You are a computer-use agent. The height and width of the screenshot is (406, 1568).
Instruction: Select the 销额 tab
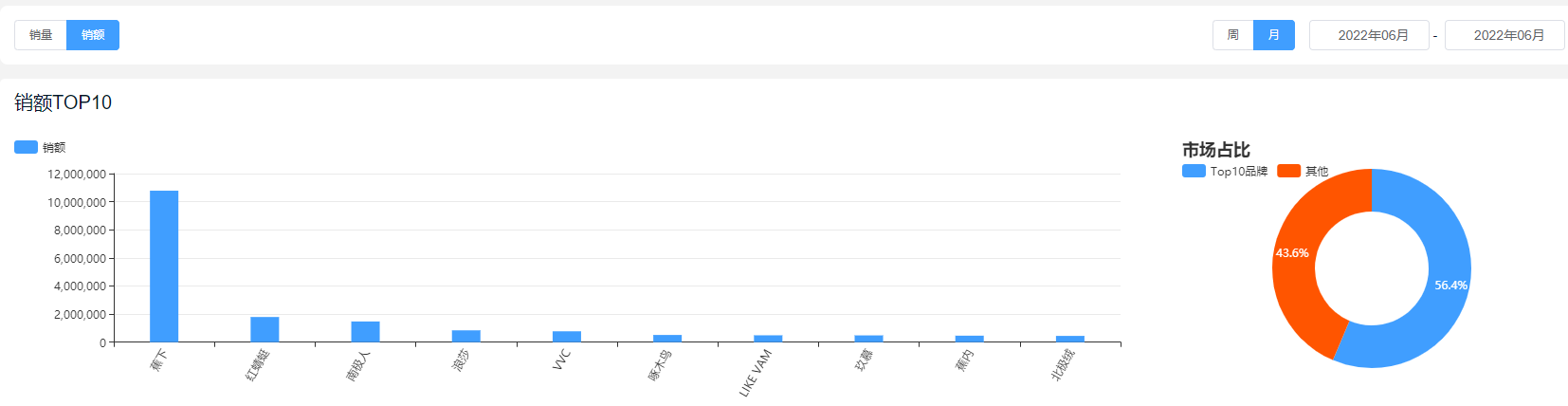[x=93, y=35]
